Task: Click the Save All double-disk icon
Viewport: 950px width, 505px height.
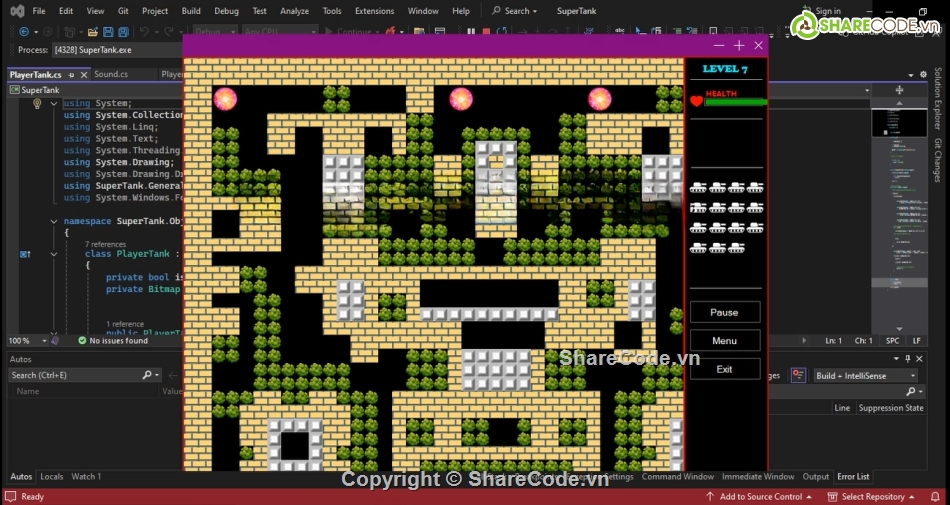Action: click(x=124, y=31)
